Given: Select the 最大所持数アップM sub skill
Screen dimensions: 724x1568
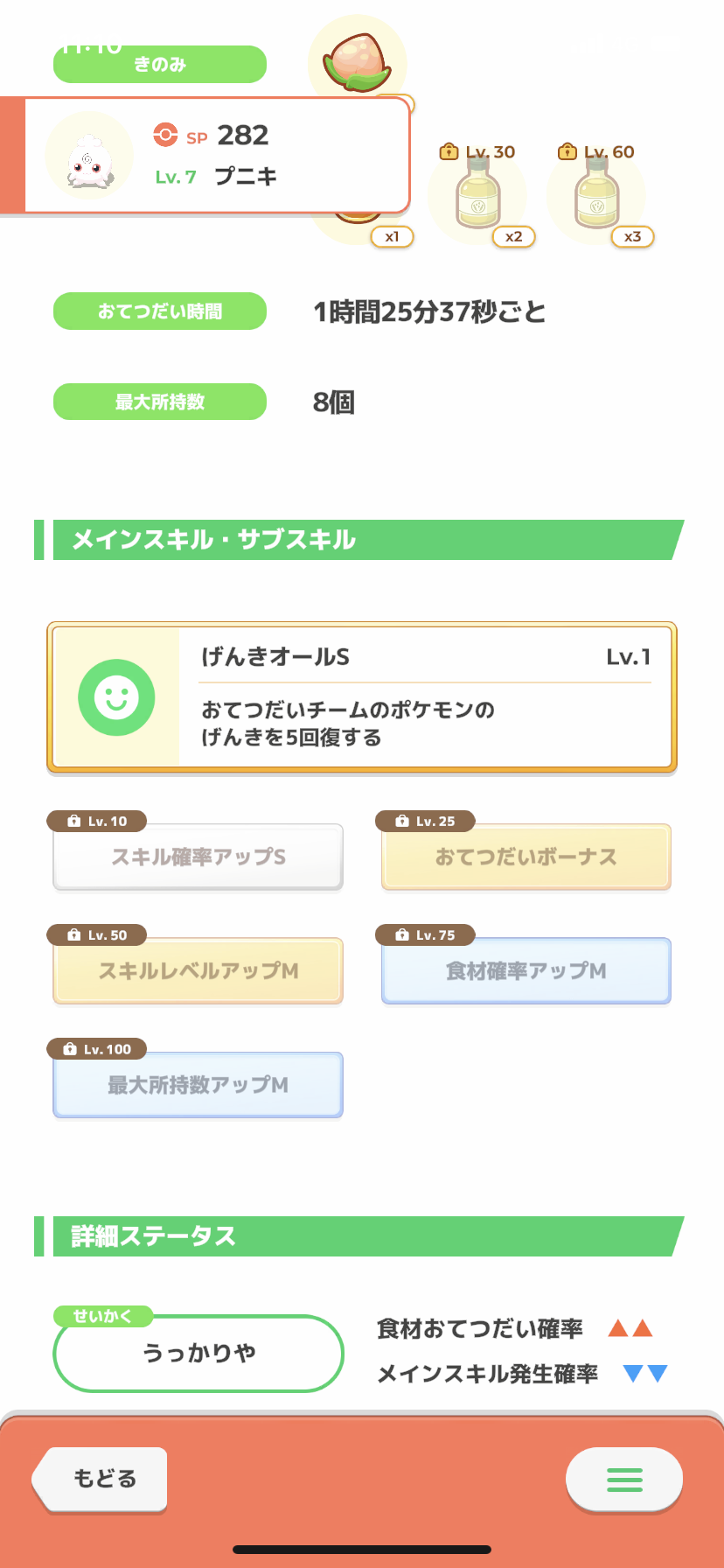Looking at the screenshot, I should (x=198, y=1085).
